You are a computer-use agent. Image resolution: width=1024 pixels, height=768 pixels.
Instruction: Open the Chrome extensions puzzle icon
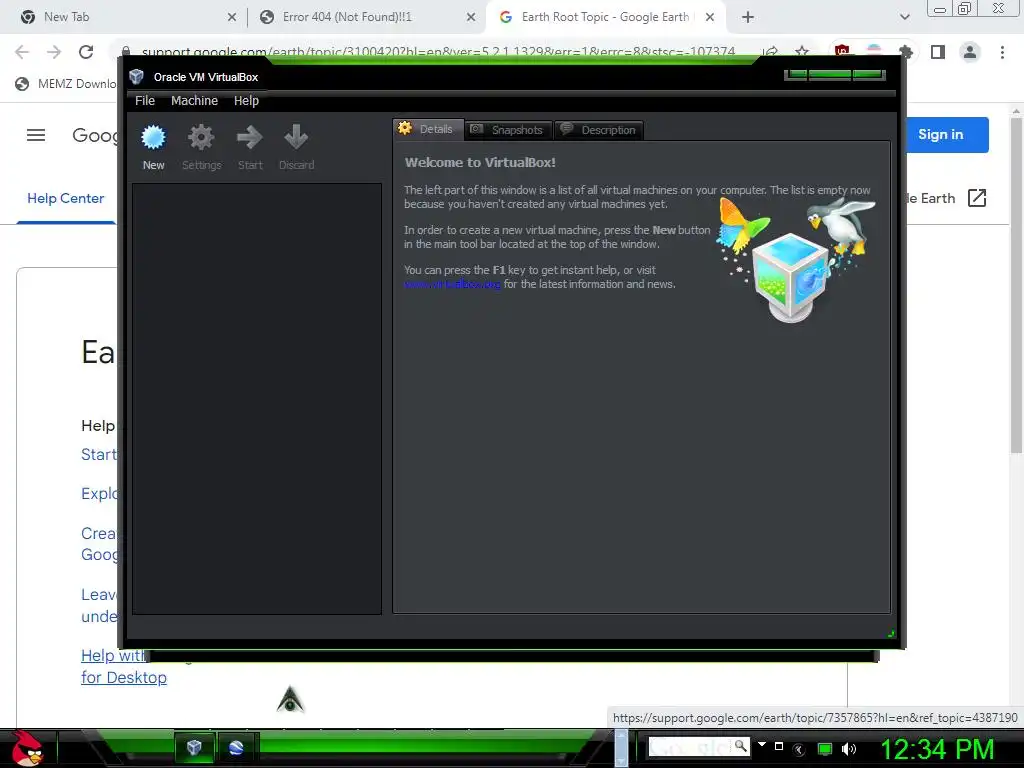click(x=905, y=52)
